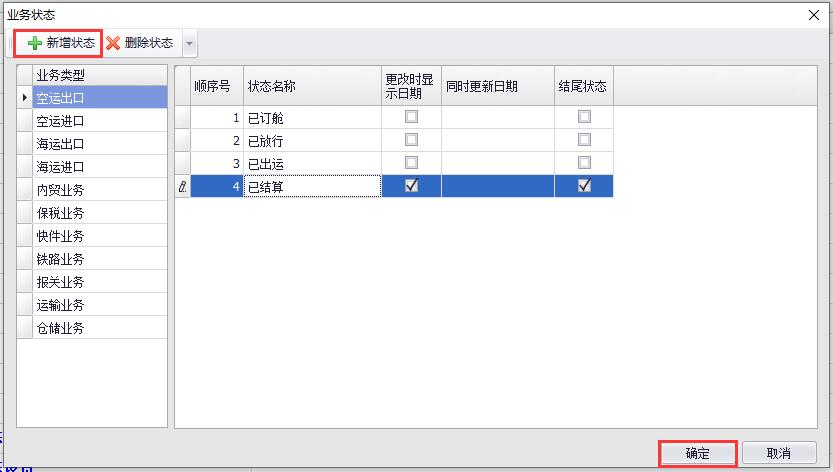The height and width of the screenshot is (472, 833).
Task: Click the green plus 新增状态 icon
Action: 35,43
